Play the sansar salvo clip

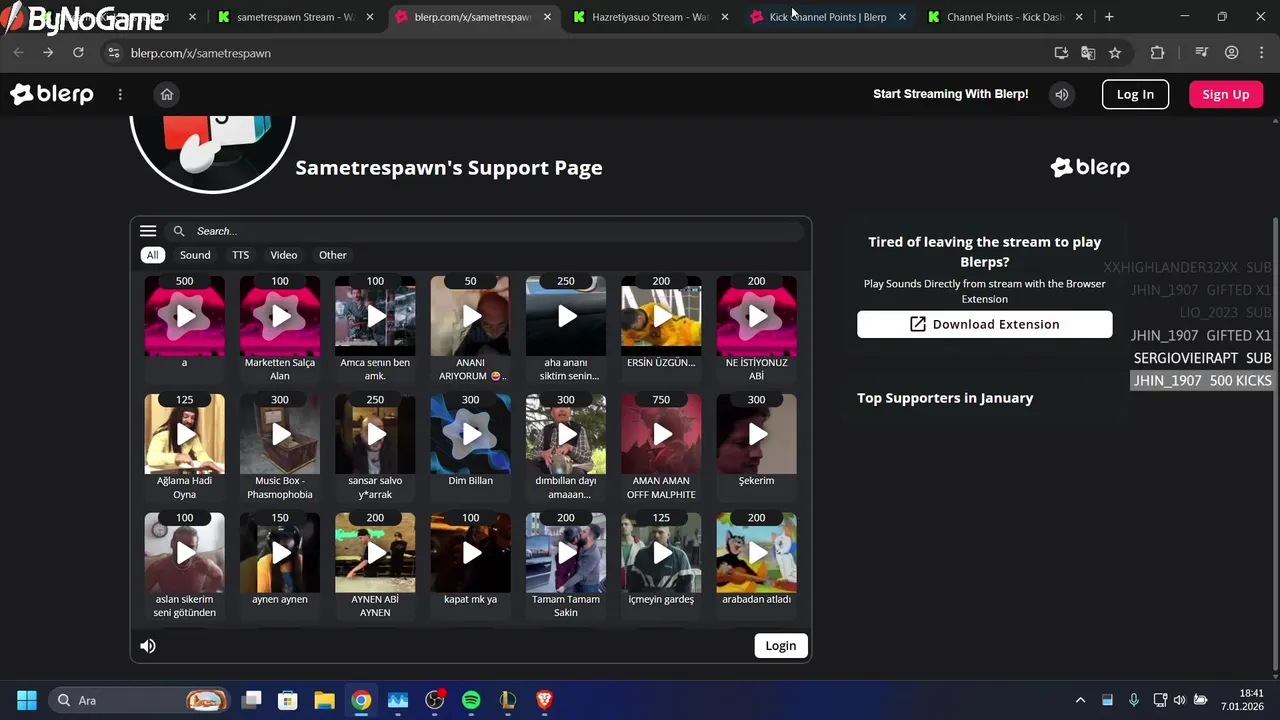375,434
